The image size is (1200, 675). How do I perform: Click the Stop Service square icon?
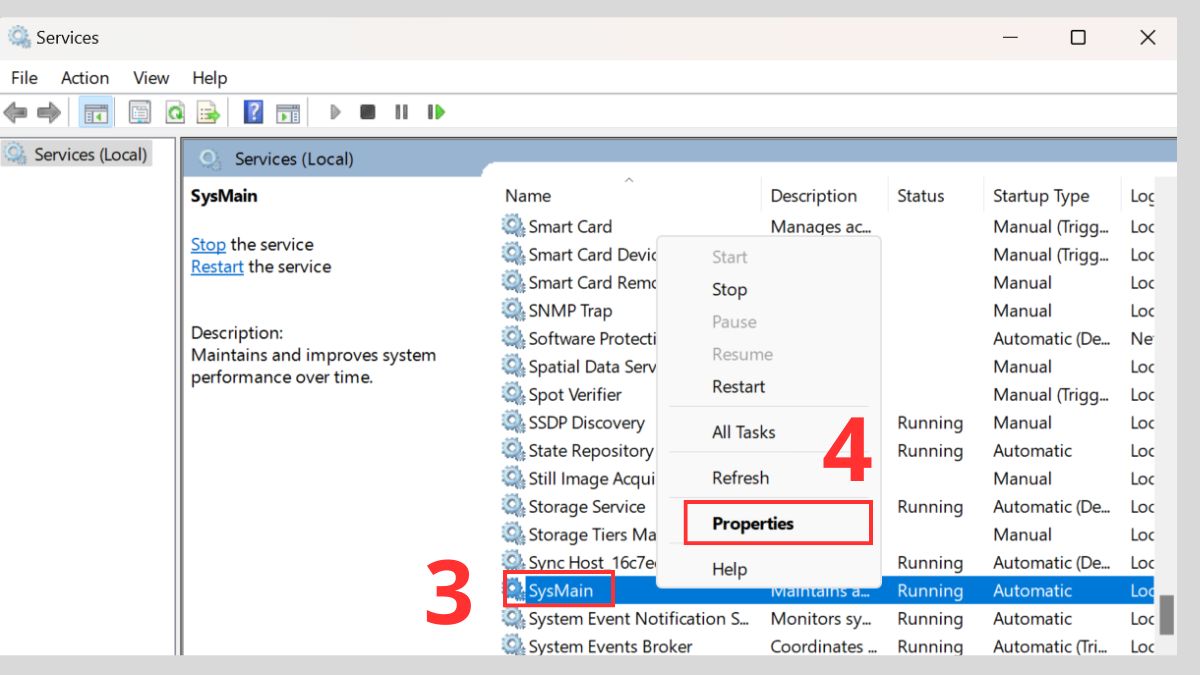pyautogui.click(x=368, y=112)
